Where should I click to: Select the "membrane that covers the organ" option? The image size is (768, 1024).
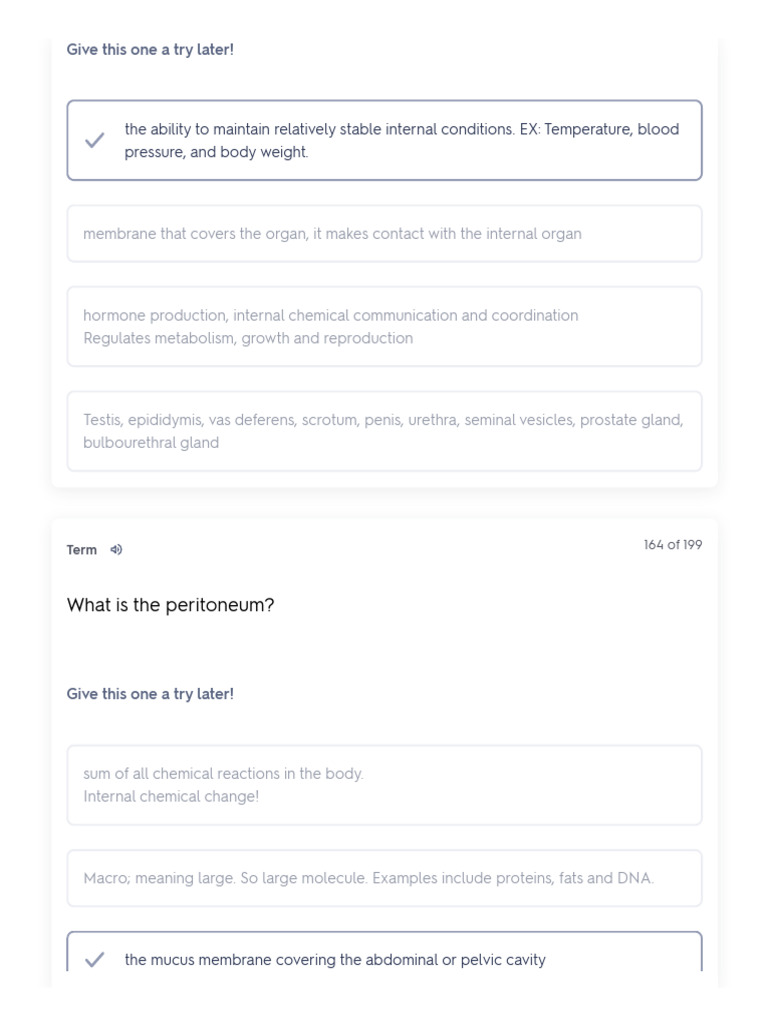(384, 234)
